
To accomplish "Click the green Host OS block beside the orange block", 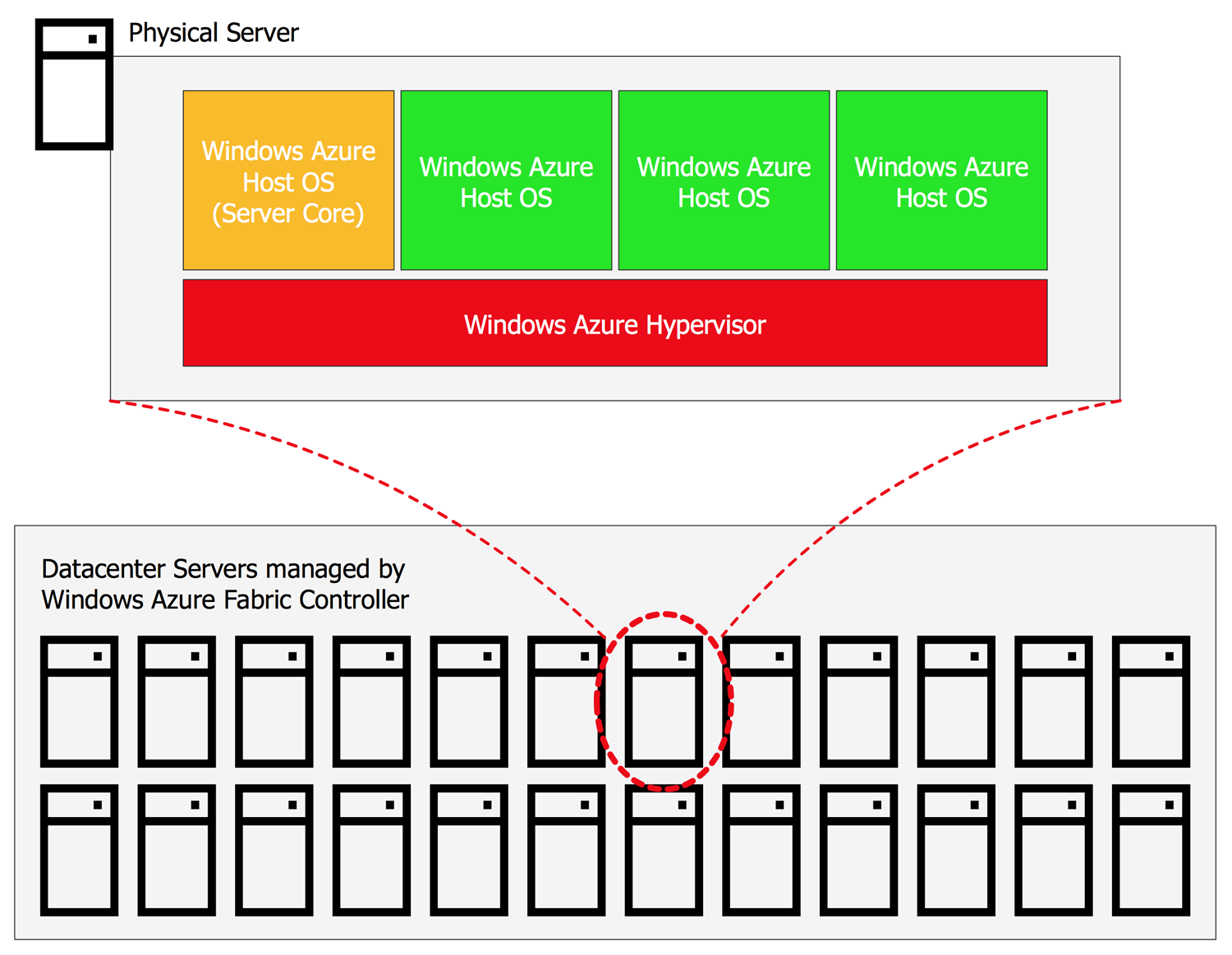I will point(506,181).
